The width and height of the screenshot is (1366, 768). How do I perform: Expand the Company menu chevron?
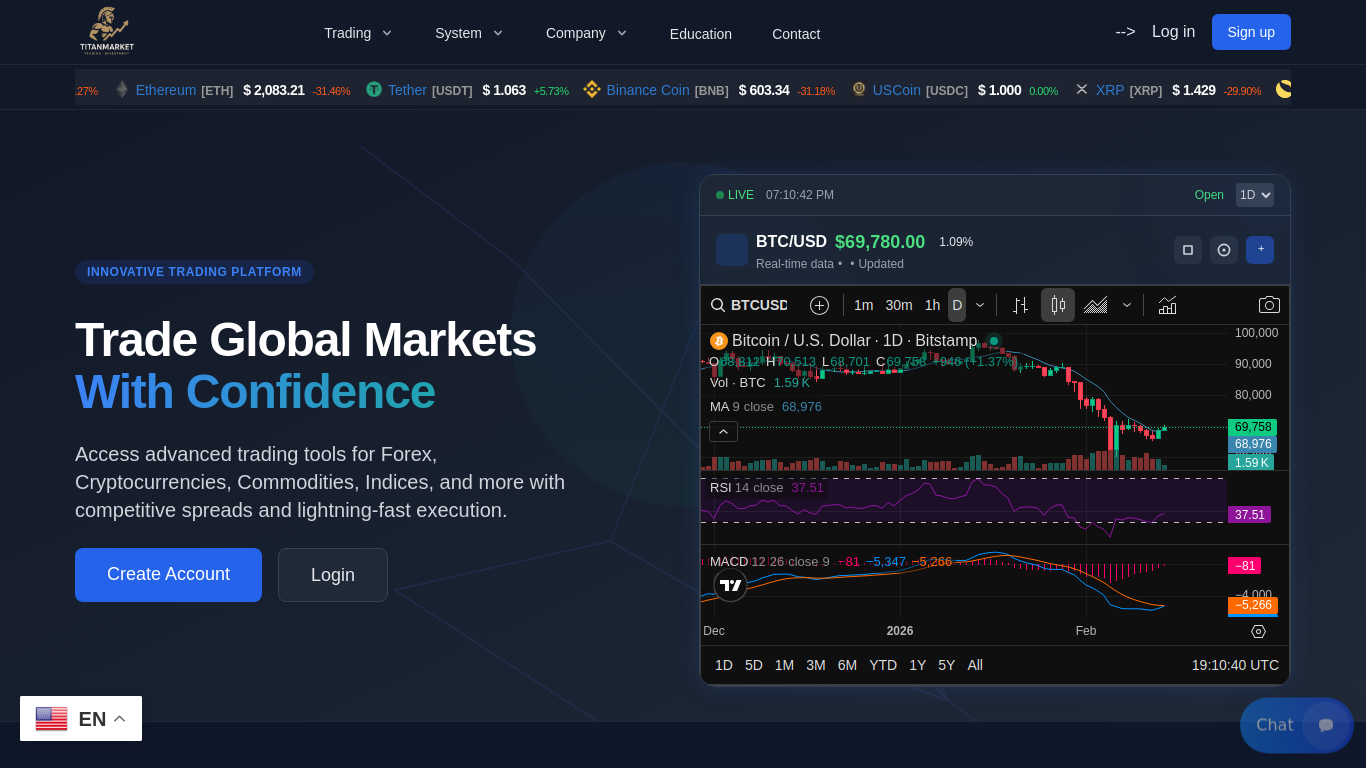621,33
